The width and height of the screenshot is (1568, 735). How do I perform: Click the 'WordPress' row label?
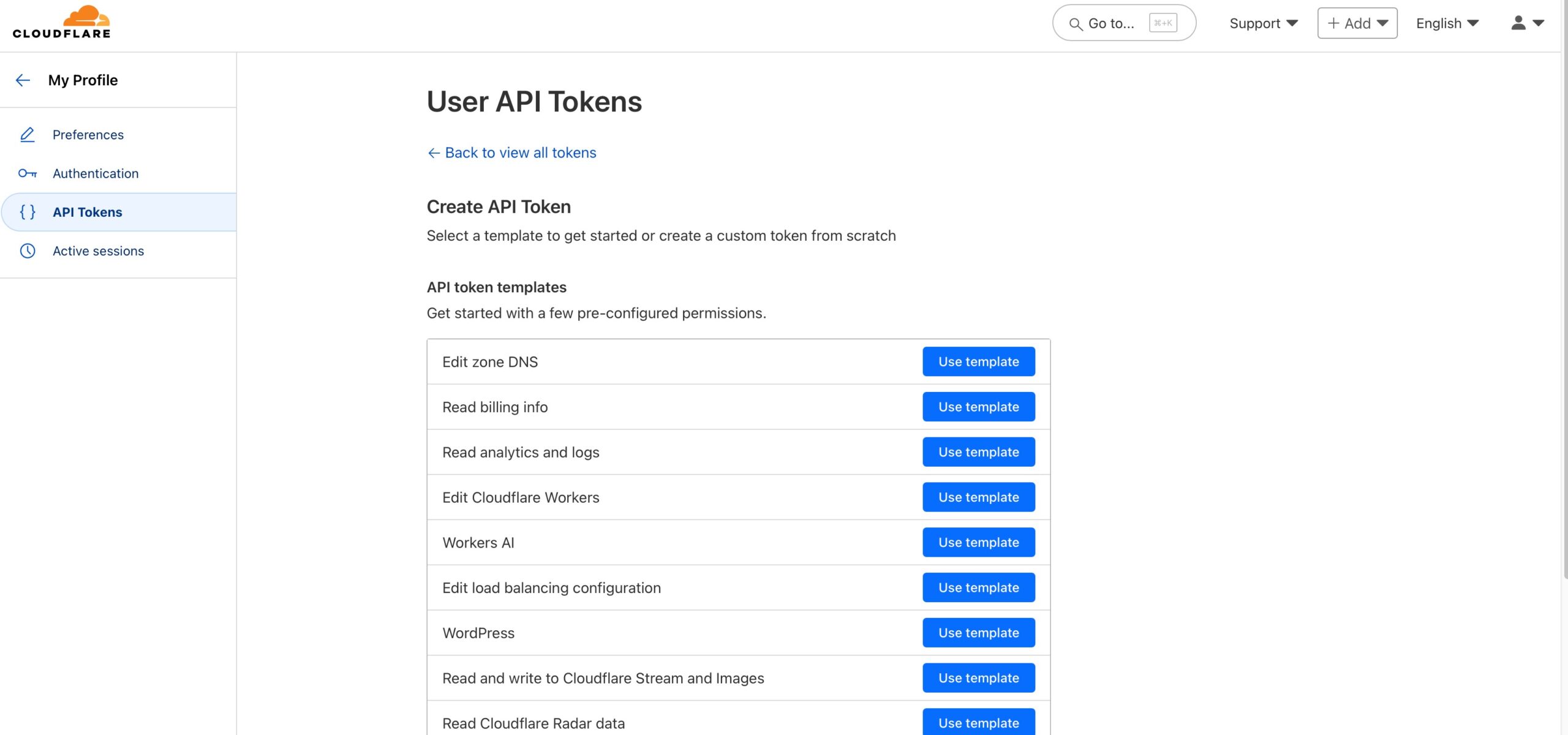pos(478,633)
